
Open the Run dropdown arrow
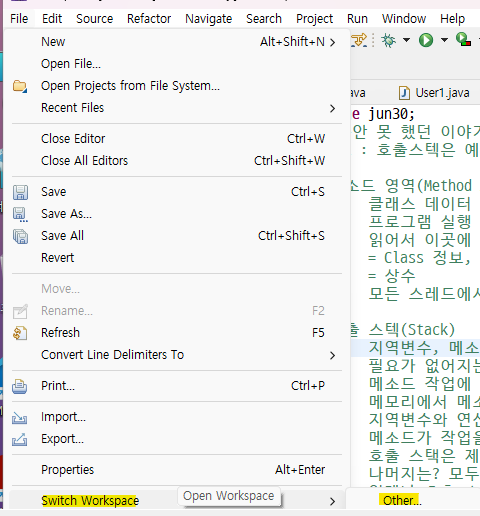point(444,40)
